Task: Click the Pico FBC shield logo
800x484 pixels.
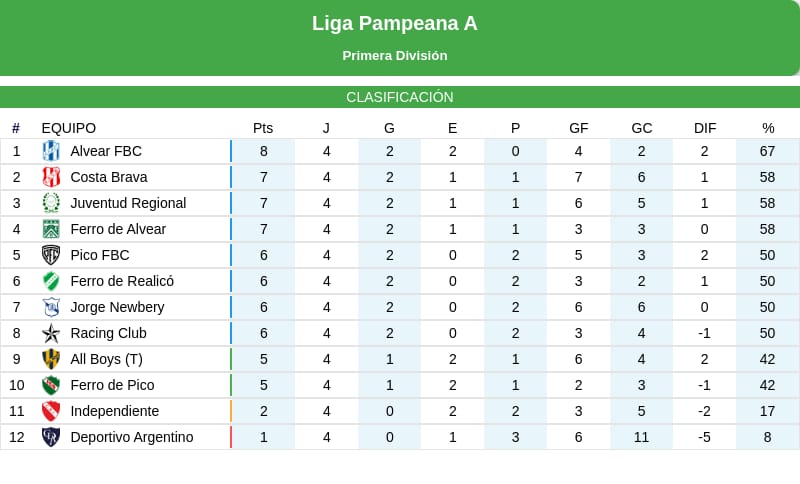Action: tap(51, 255)
